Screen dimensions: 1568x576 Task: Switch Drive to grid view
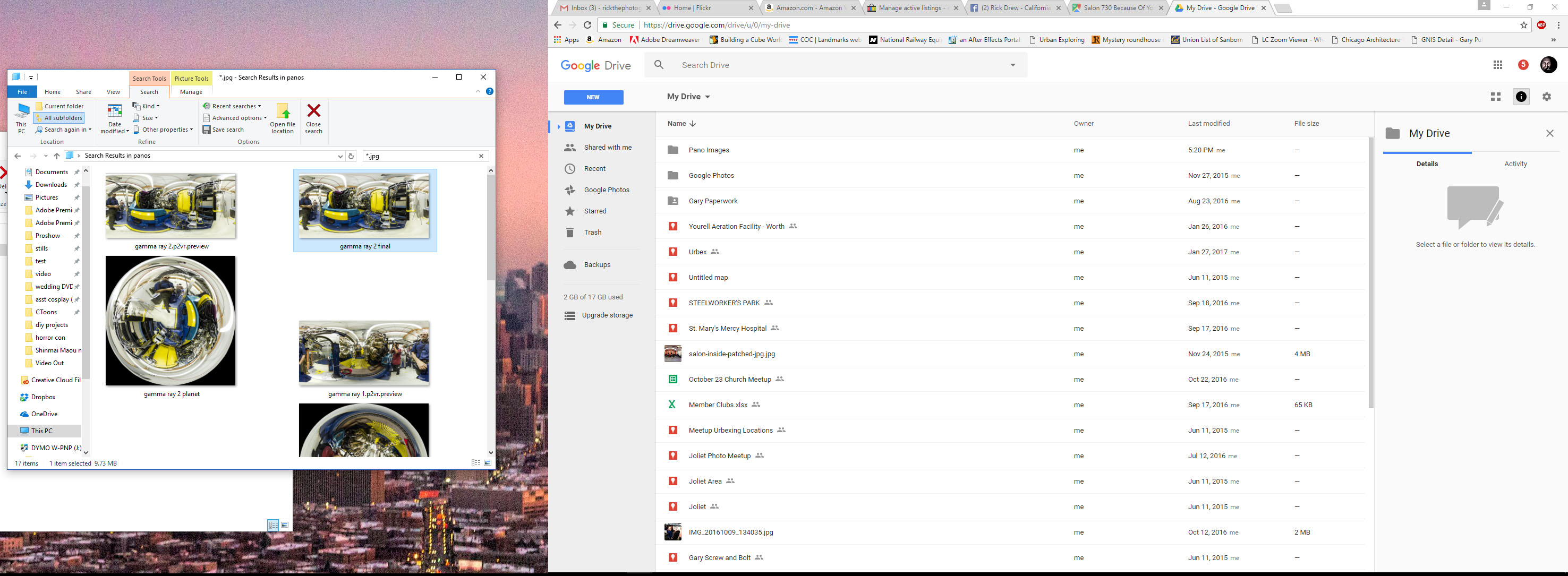pyautogui.click(x=1496, y=97)
